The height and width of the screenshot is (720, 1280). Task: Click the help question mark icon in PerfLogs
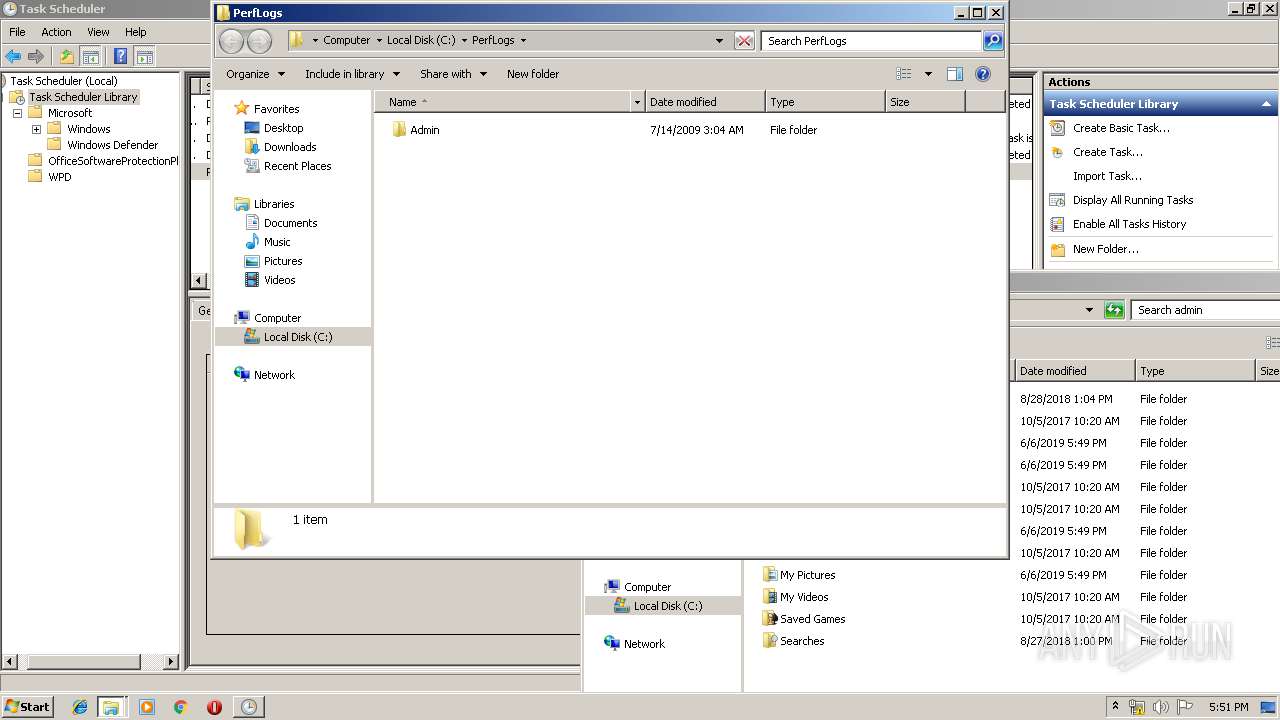pyautogui.click(x=983, y=74)
